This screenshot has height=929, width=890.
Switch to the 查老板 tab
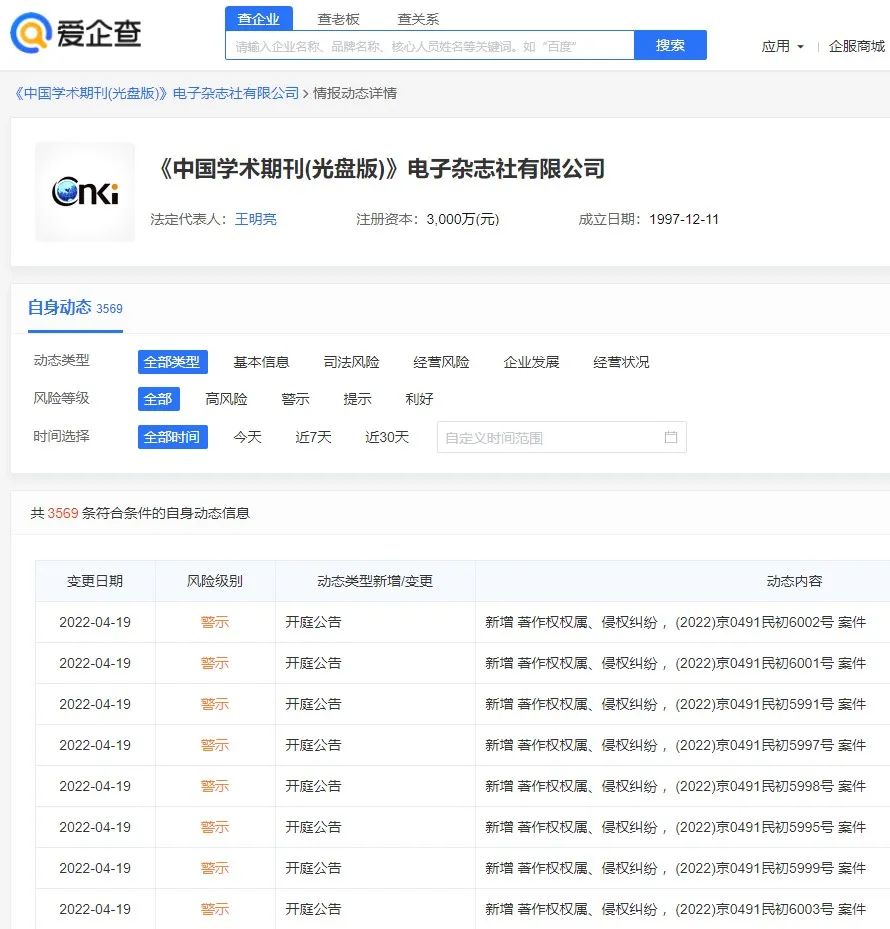coord(338,19)
